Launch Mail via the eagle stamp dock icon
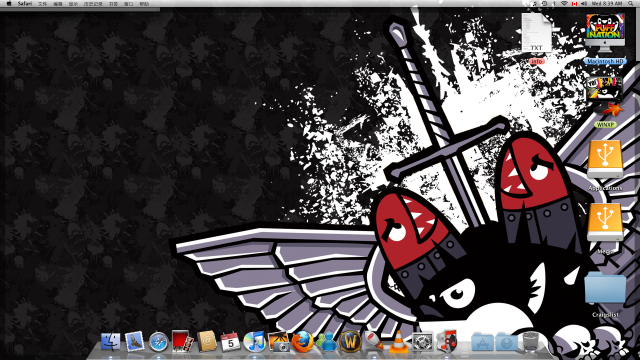Viewport: 640px width, 360px height. pos(134,342)
